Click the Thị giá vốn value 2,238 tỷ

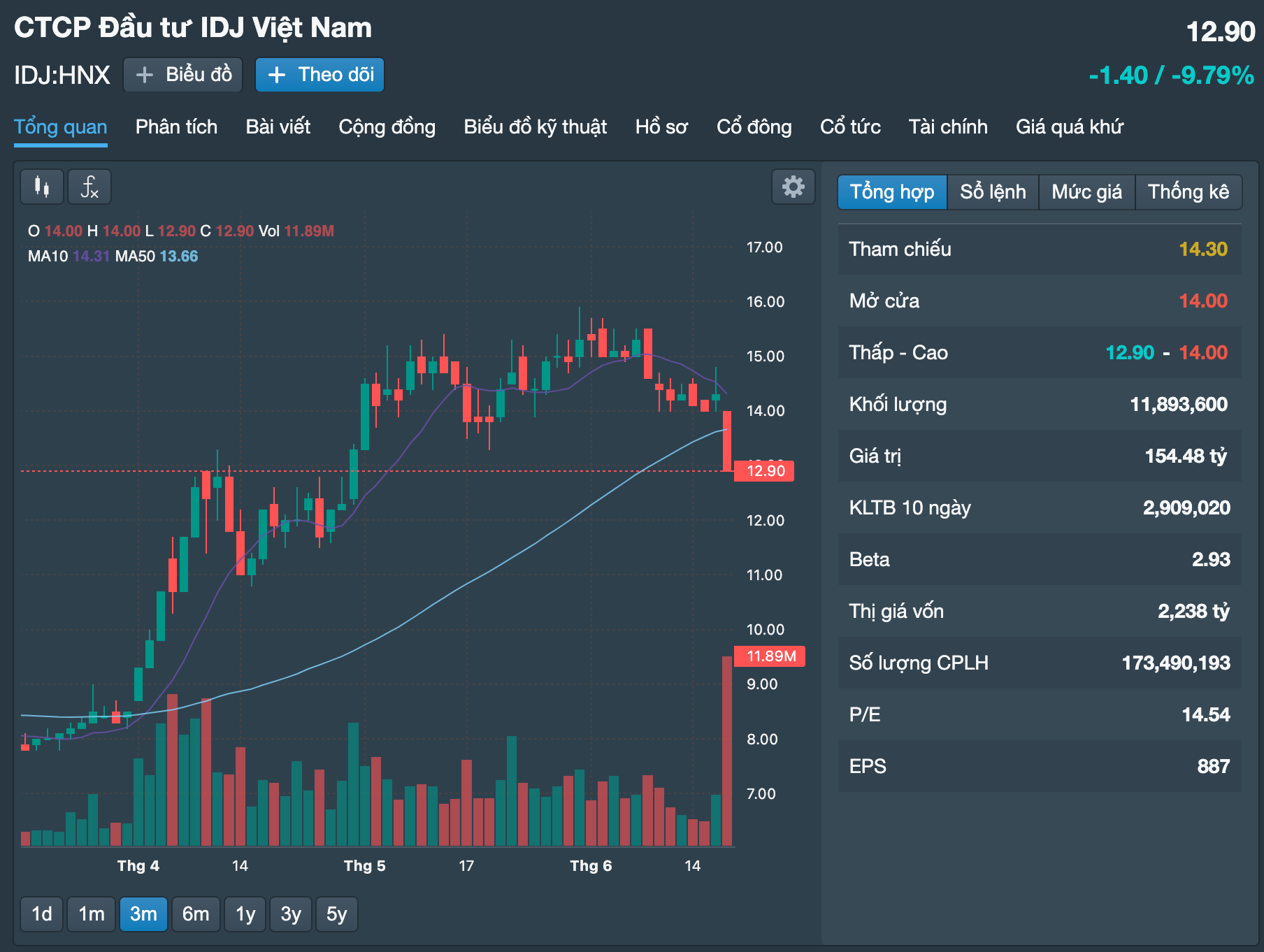tap(1193, 612)
